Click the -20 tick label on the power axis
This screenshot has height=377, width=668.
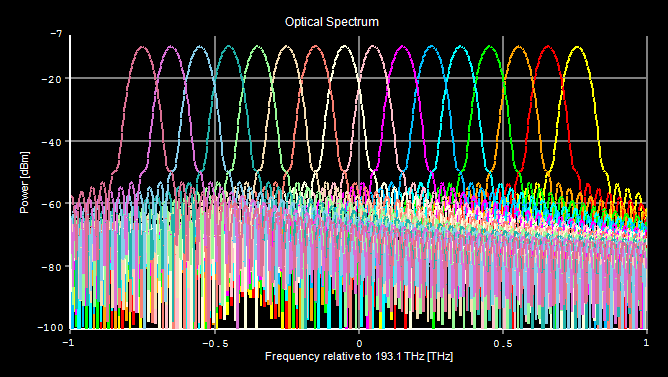(x=53, y=79)
